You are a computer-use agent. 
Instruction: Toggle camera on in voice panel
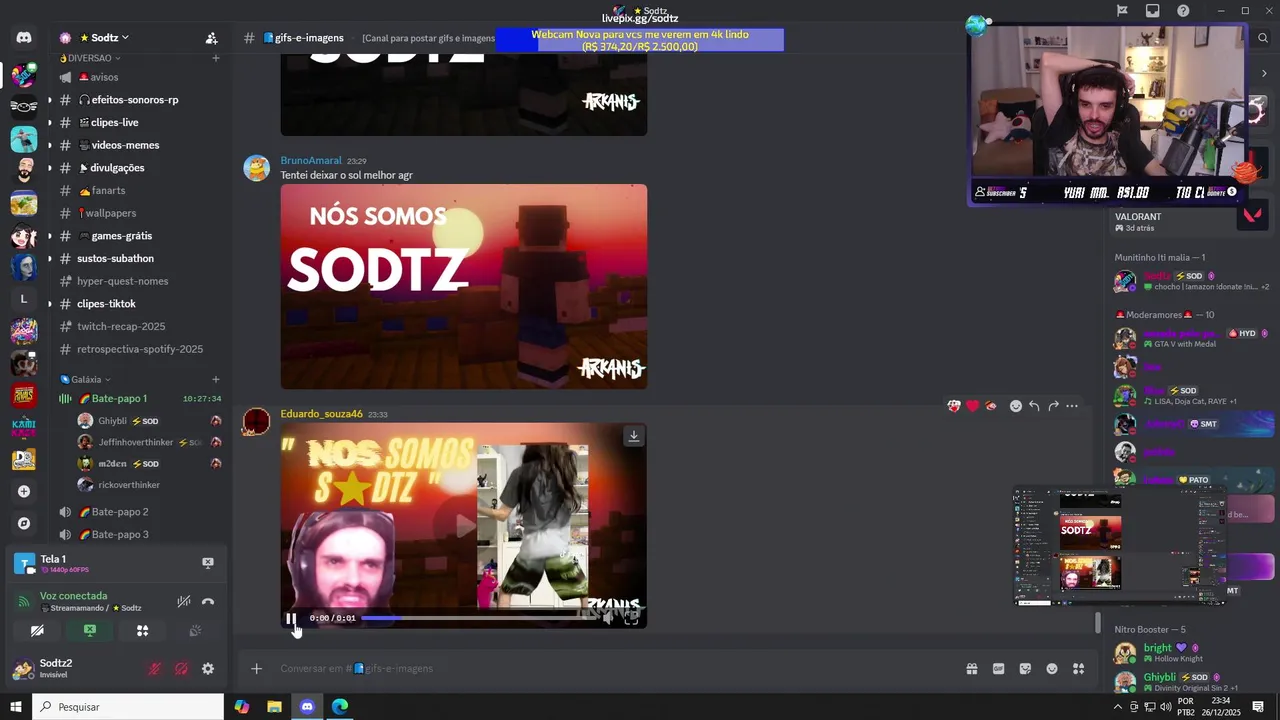37,631
